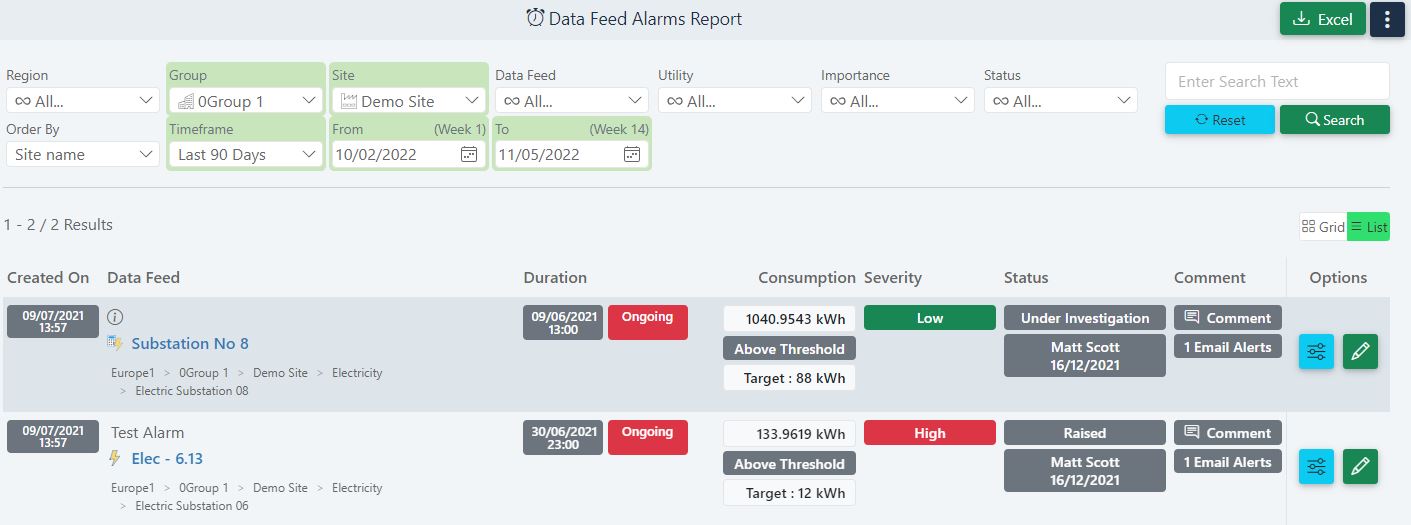Click Electric Substation 08 breadcrumb text
The height and width of the screenshot is (525, 1411).
191,391
